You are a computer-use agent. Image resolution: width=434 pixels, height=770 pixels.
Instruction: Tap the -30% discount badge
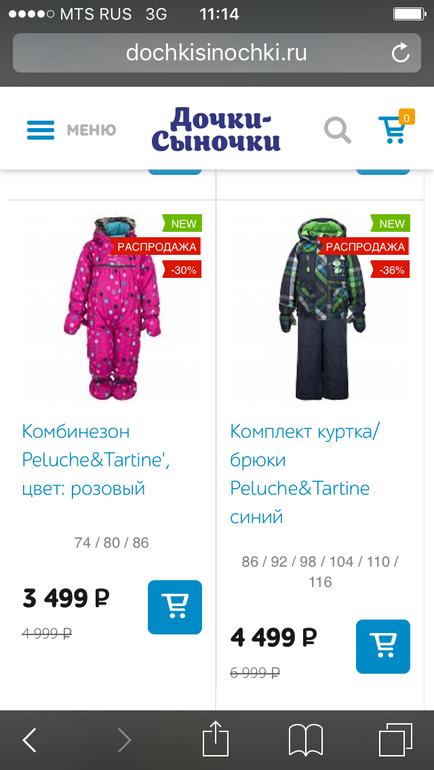[182, 269]
